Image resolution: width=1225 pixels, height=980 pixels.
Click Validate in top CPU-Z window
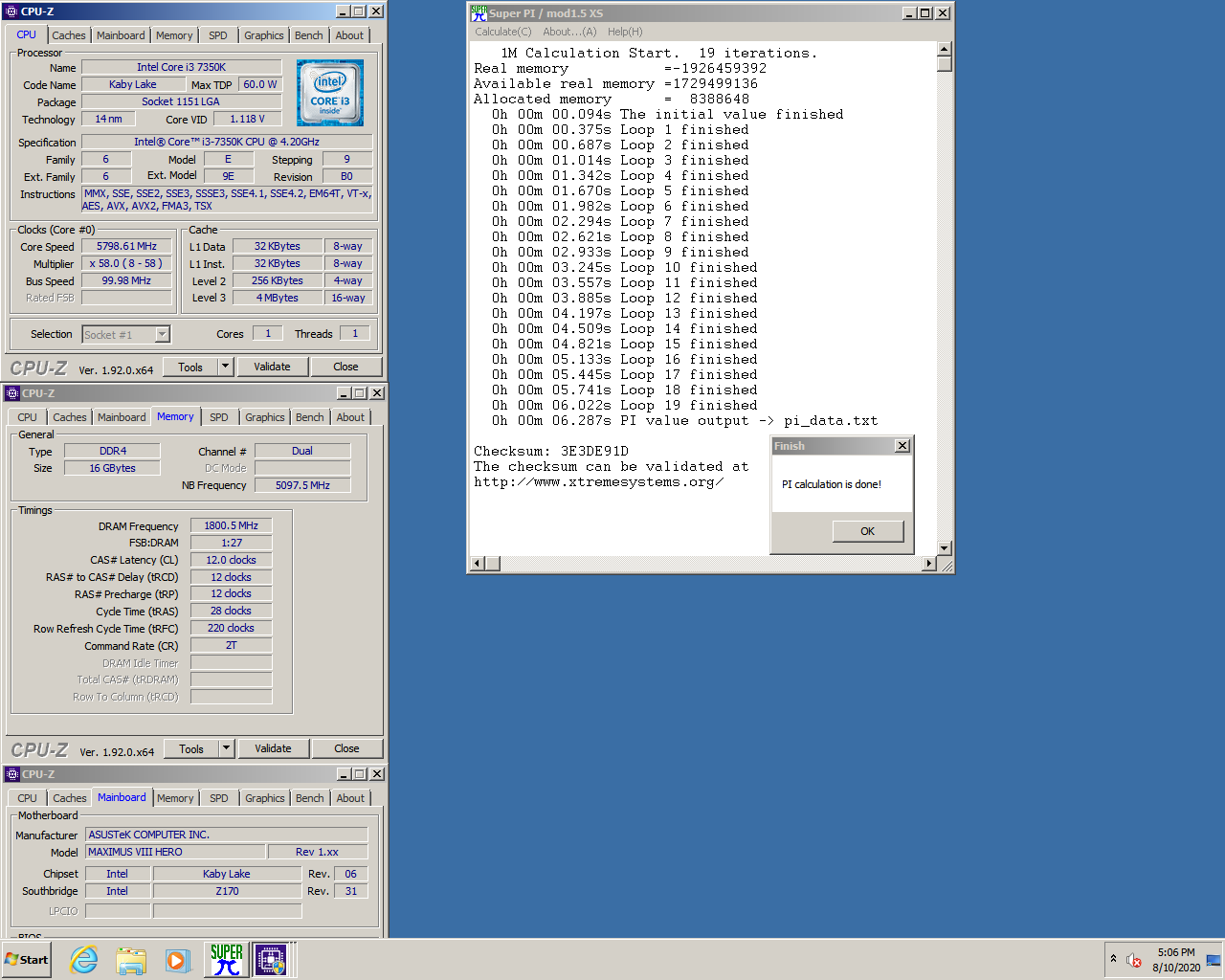(x=272, y=367)
